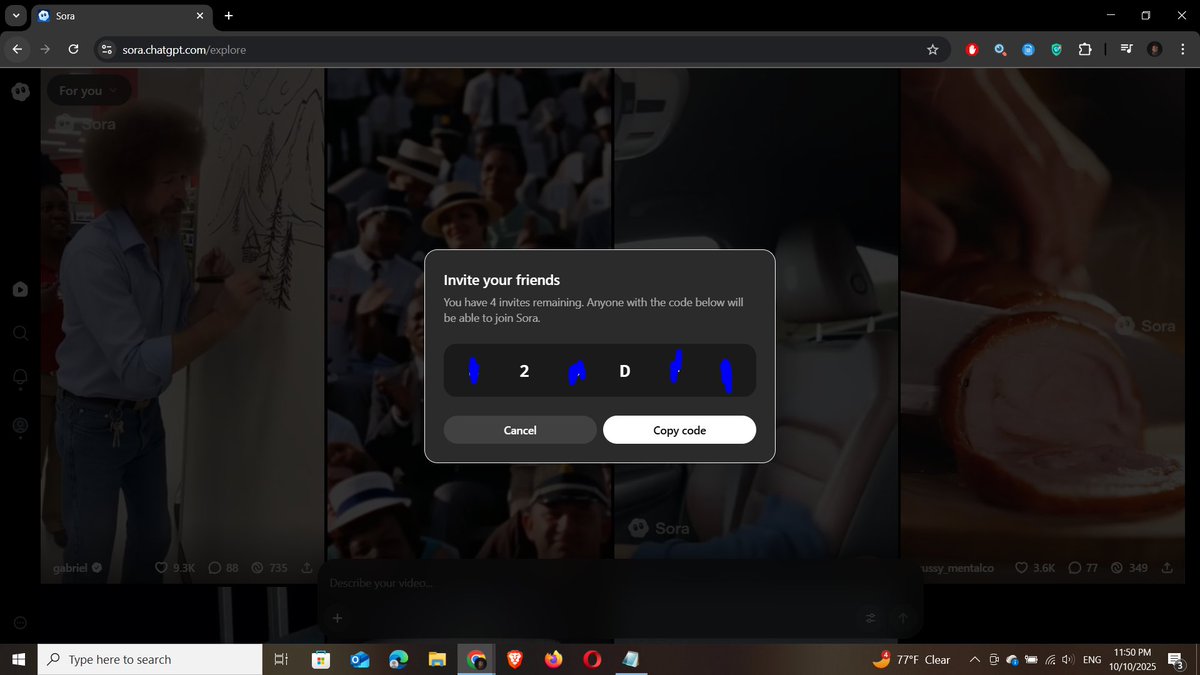Bookmark this page with the star

(x=933, y=49)
